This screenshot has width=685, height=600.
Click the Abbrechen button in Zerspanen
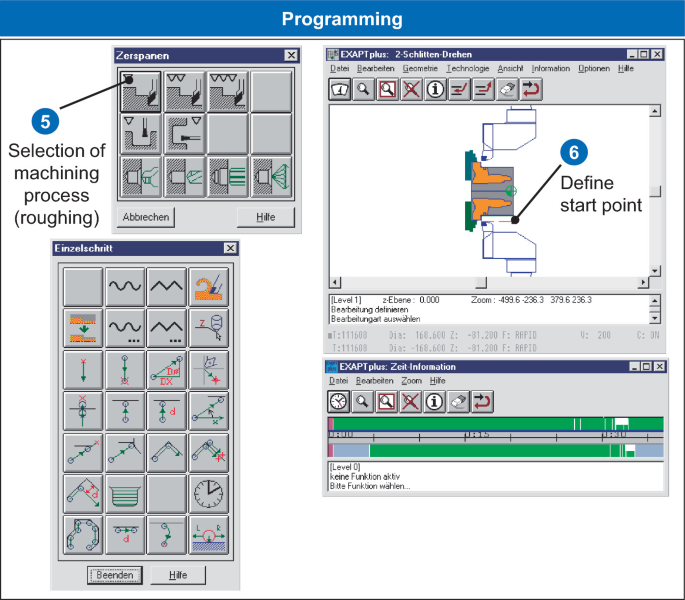click(146, 217)
